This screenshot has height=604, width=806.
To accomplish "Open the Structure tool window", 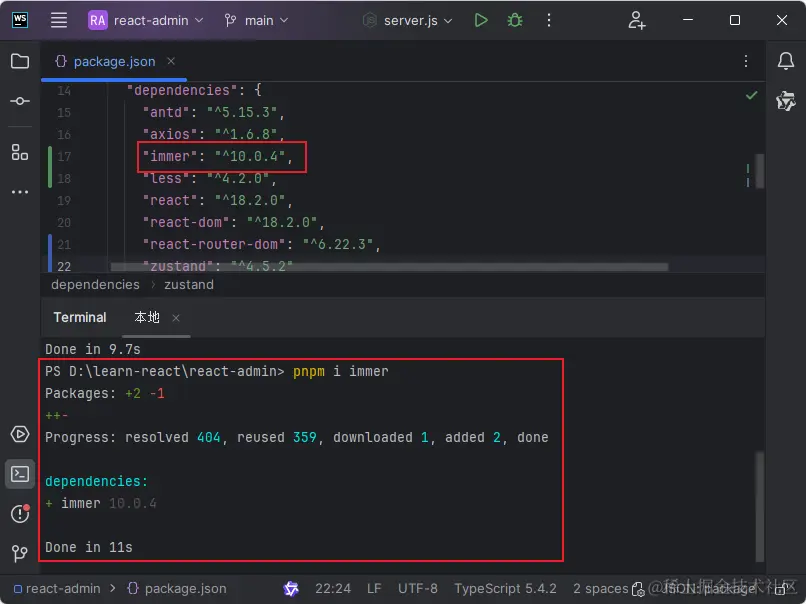I will [x=20, y=152].
